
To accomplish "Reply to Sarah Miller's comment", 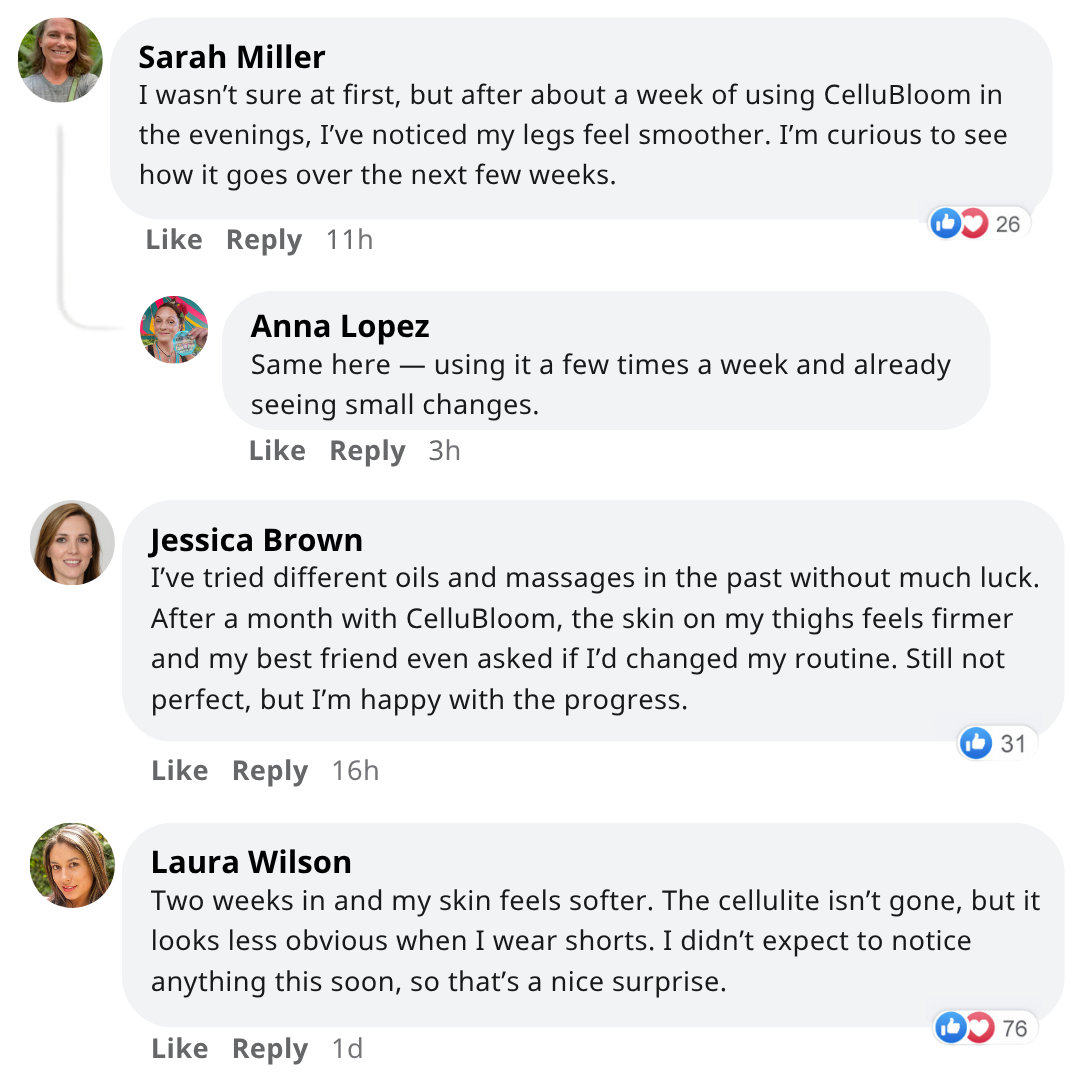I will coord(264,240).
